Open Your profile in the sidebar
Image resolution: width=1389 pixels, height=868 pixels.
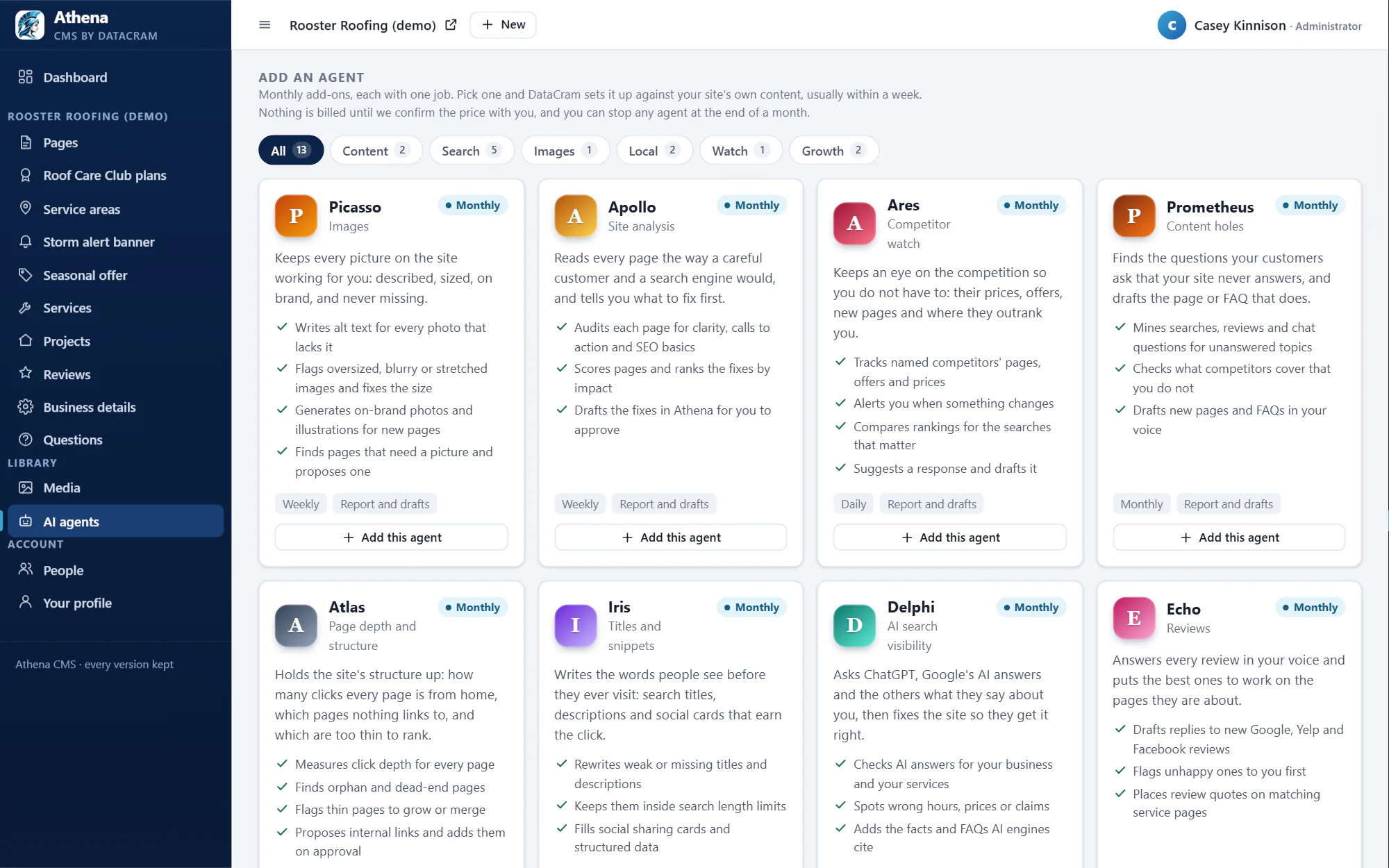tap(115, 602)
